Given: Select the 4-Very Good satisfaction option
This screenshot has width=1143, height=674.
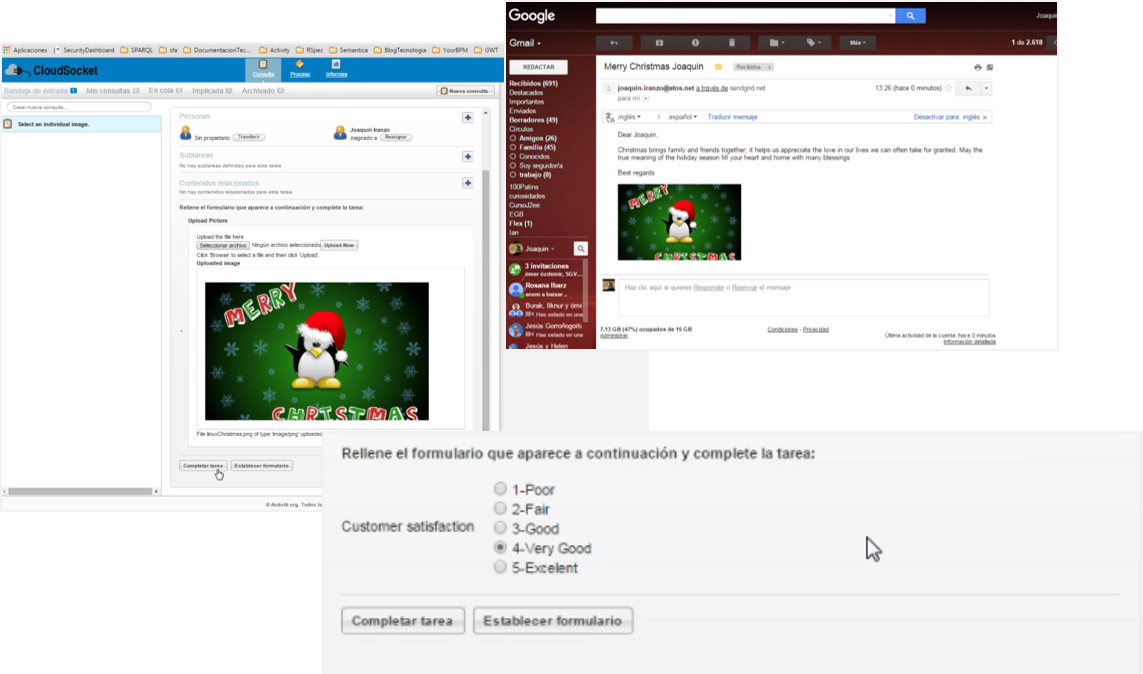Looking at the screenshot, I should point(500,546).
